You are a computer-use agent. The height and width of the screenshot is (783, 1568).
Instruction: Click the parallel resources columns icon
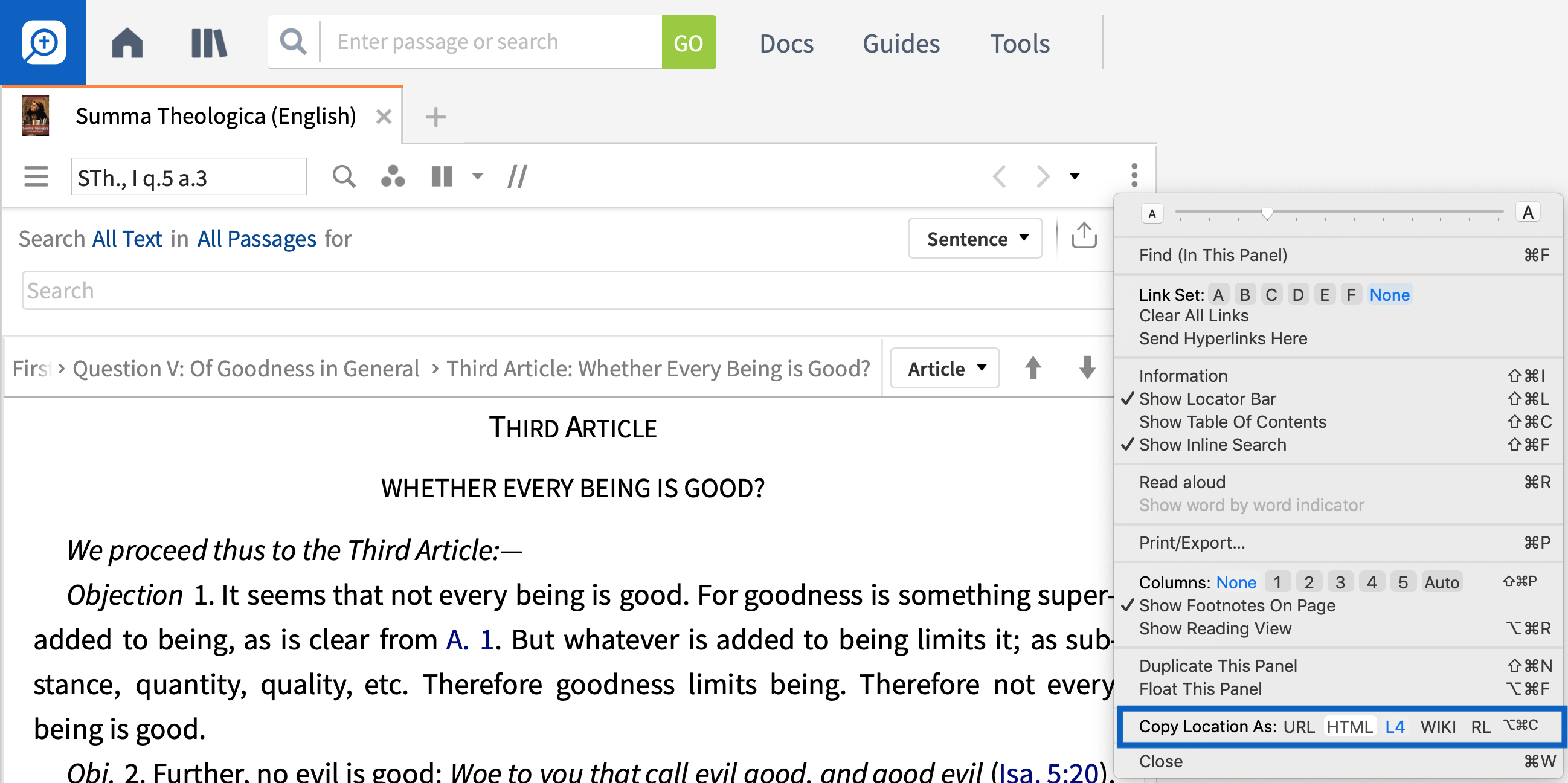(x=442, y=176)
